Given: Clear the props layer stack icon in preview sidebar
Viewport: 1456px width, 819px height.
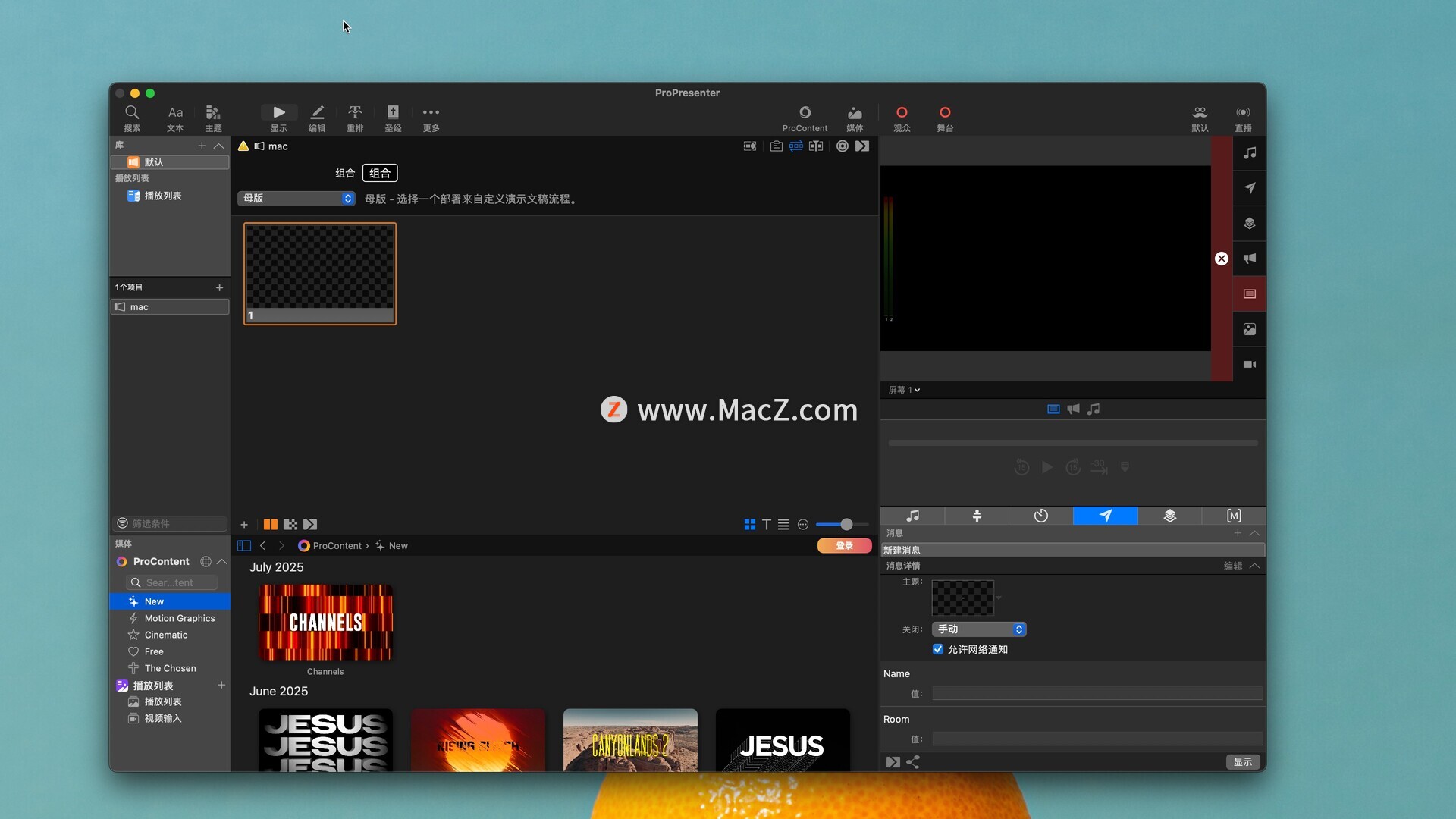Looking at the screenshot, I should [x=1250, y=224].
